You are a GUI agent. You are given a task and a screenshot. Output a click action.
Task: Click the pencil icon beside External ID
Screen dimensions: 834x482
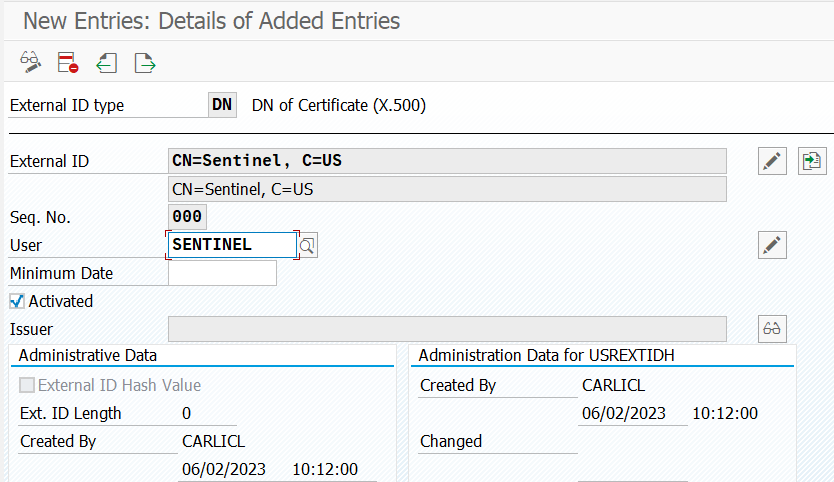coord(772,161)
